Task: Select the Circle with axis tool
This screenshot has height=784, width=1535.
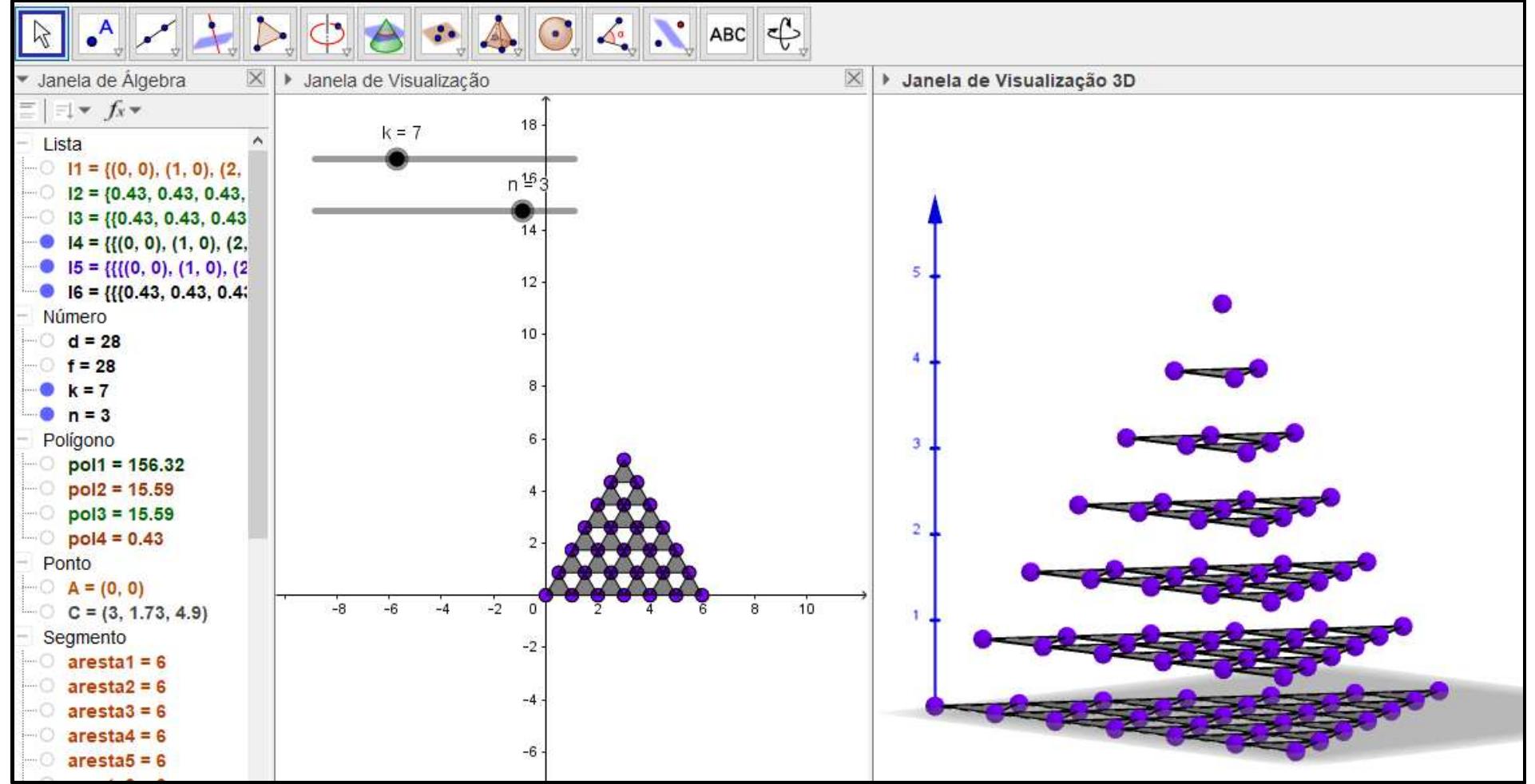Action: click(x=327, y=34)
